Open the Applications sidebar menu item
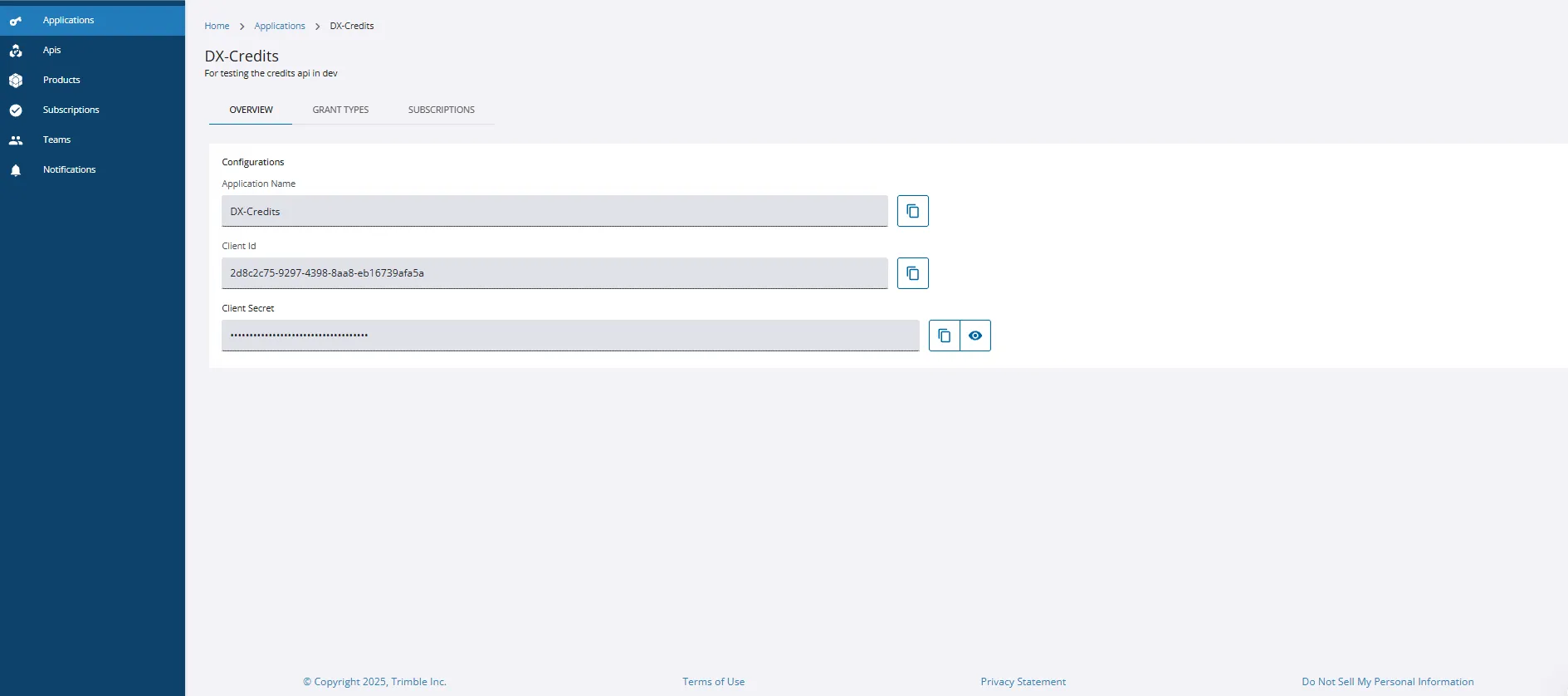Screen dimensions: 1568x696 tap(92, 20)
